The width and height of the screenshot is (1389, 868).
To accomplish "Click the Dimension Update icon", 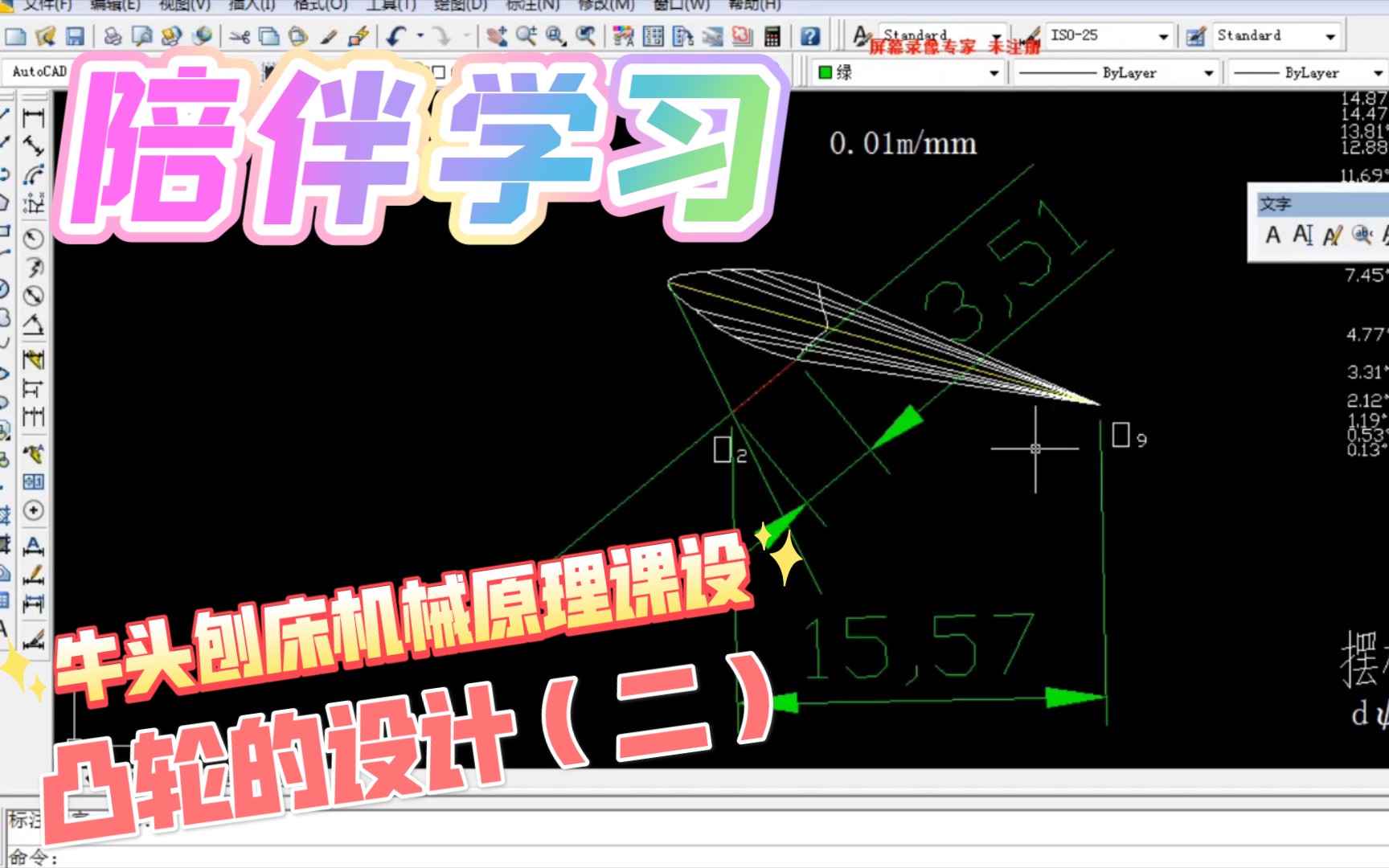I will pyautogui.click(x=33, y=603).
